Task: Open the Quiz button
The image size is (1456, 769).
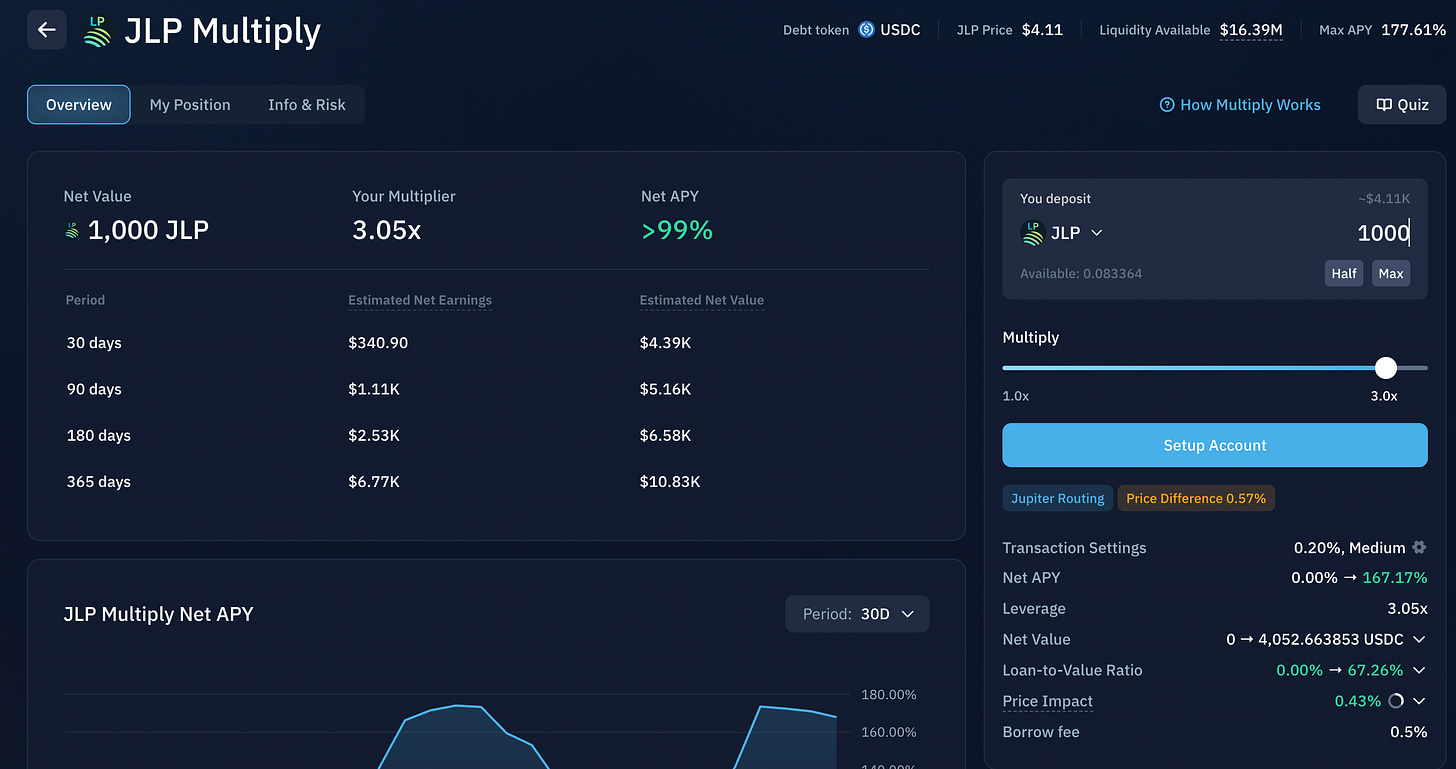Action: [x=1402, y=105]
